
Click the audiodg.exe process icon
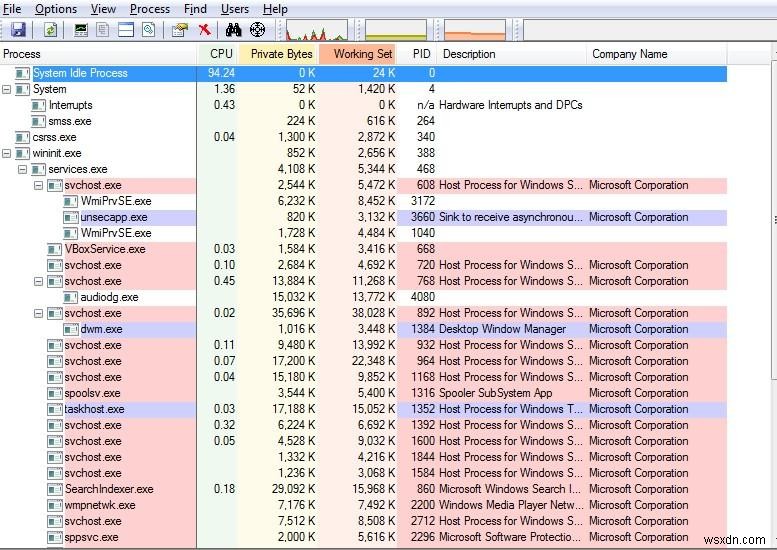[x=71, y=297]
